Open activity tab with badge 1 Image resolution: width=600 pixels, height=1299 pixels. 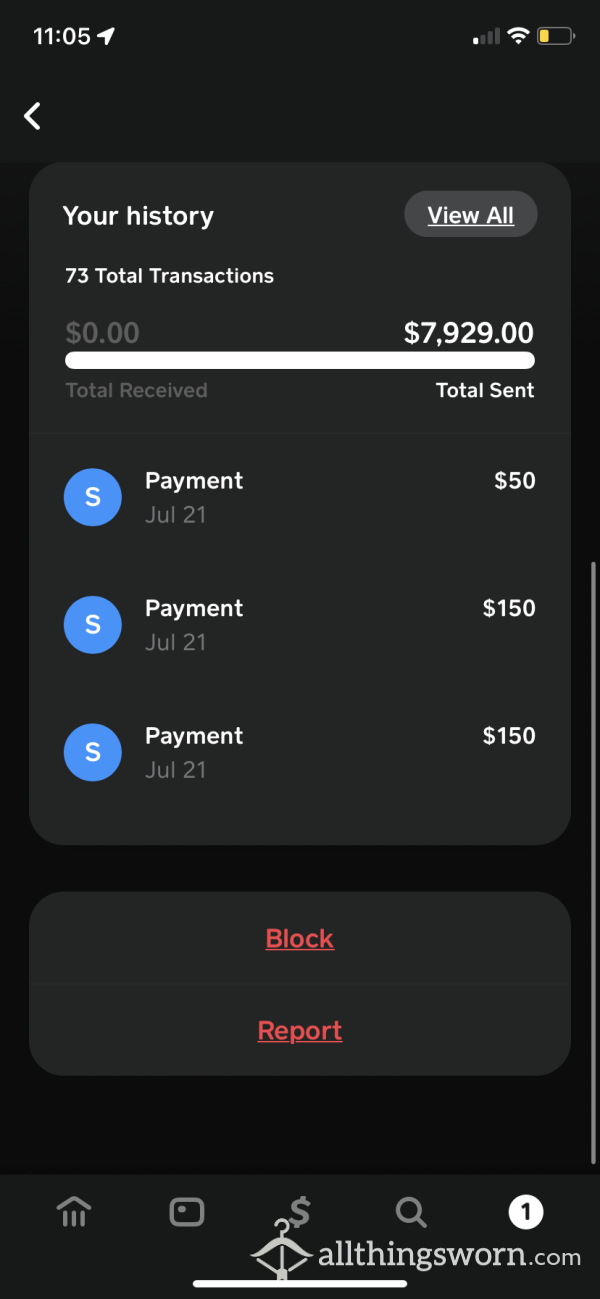pyautogui.click(x=525, y=1213)
